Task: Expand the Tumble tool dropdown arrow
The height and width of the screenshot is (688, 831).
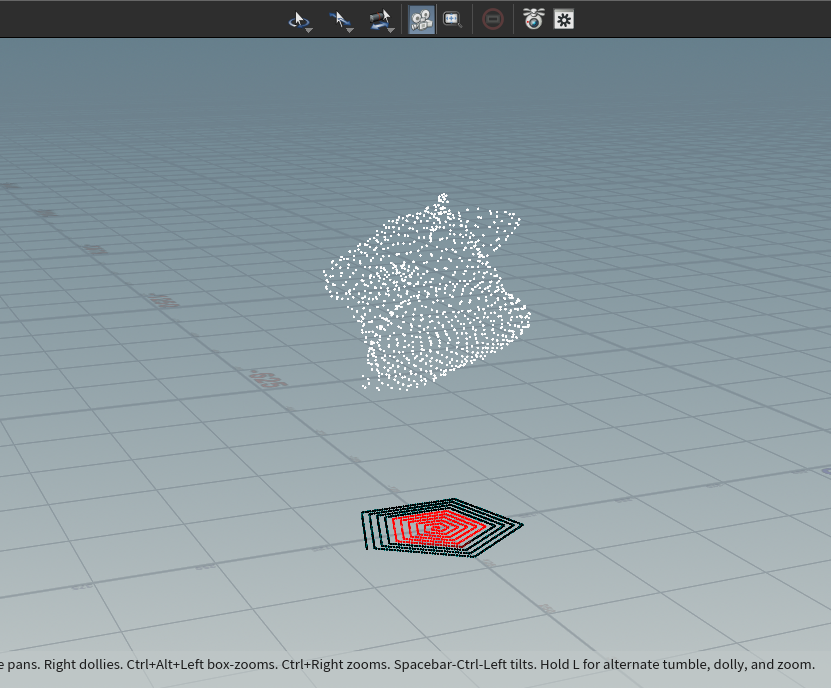Action: point(309,30)
